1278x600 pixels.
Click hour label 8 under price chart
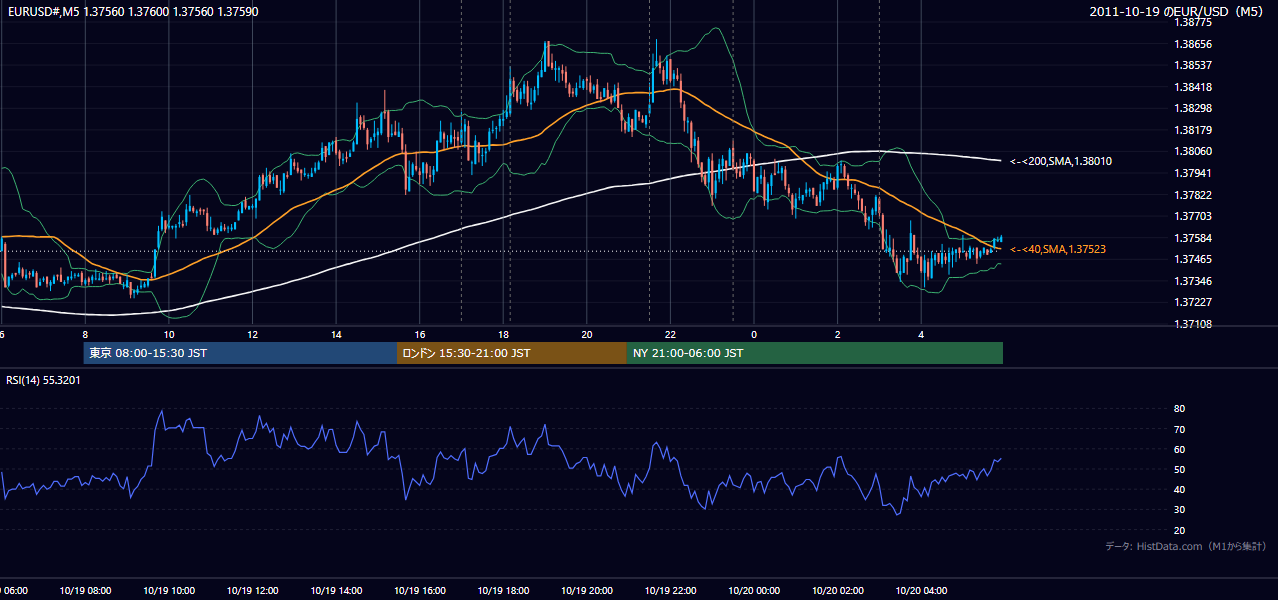tap(85, 334)
